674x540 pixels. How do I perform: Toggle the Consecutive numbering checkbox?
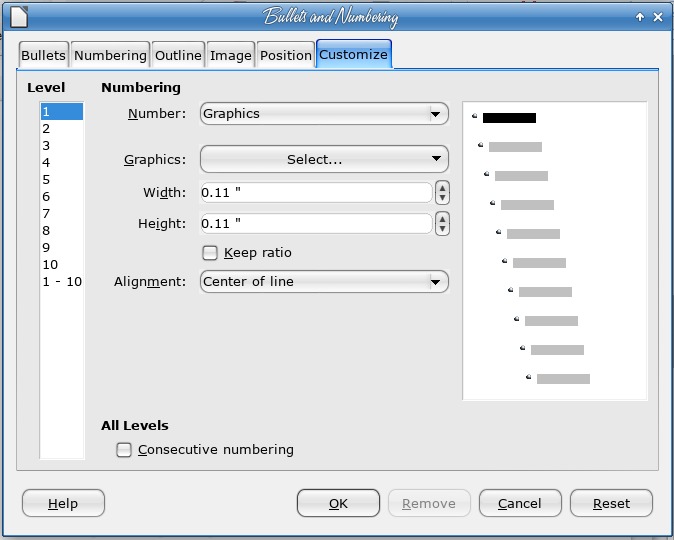(124, 450)
